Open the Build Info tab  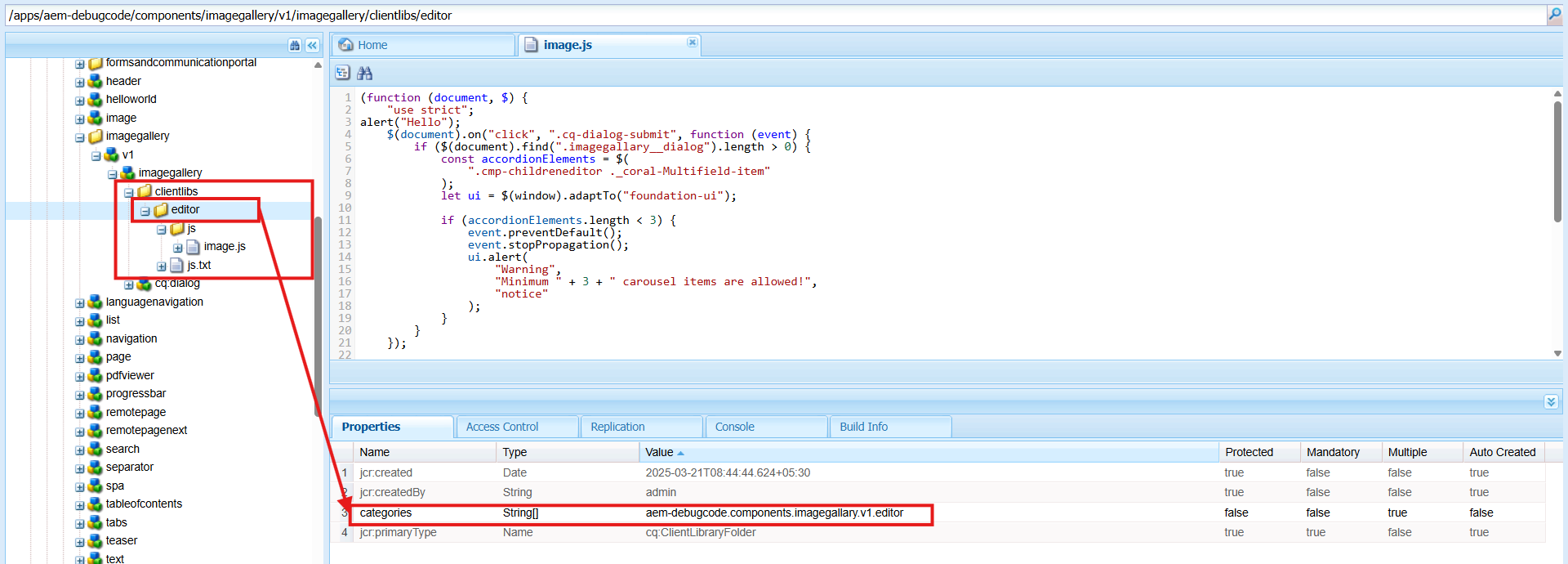(863, 427)
